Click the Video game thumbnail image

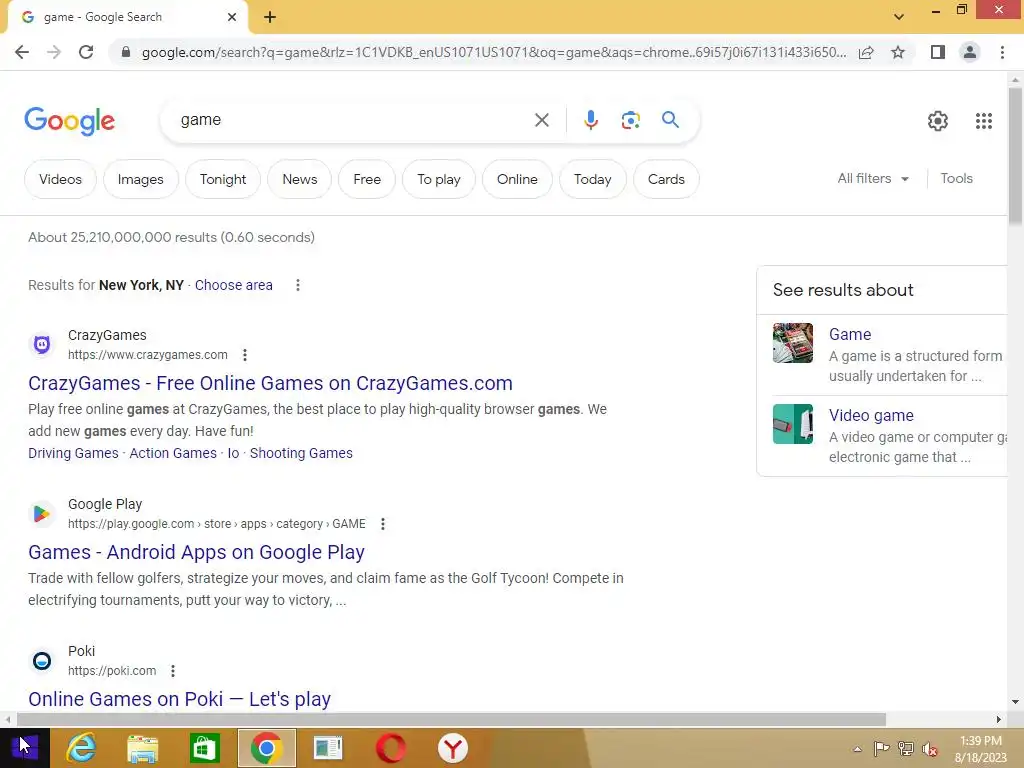(793, 424)
